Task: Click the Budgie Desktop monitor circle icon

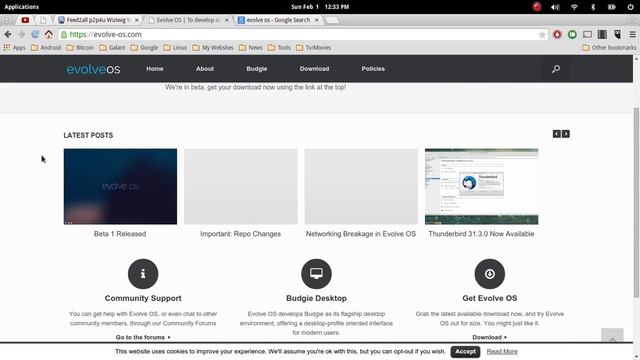Action: pos(316,273)
